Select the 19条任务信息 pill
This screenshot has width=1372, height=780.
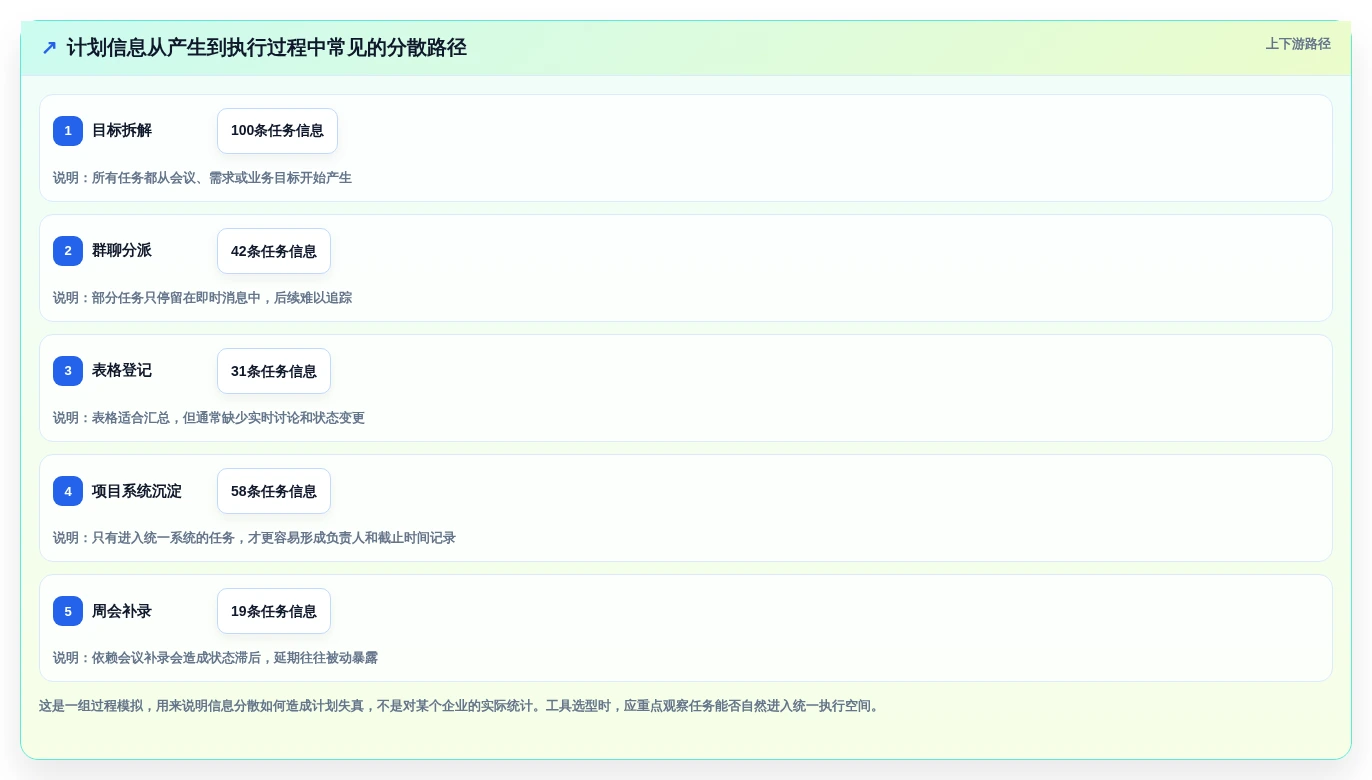tap(274, 611)
